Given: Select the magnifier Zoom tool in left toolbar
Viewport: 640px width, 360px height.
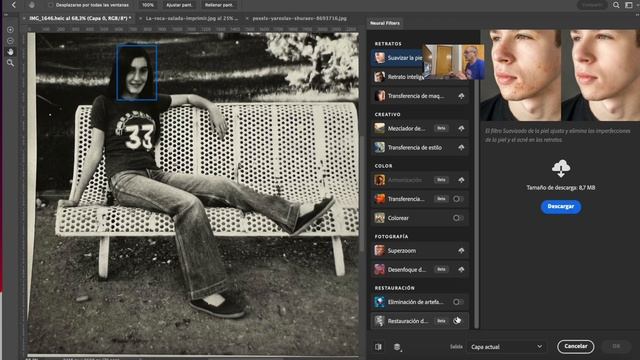Looking at the screenshot, I should coord(11,63).
